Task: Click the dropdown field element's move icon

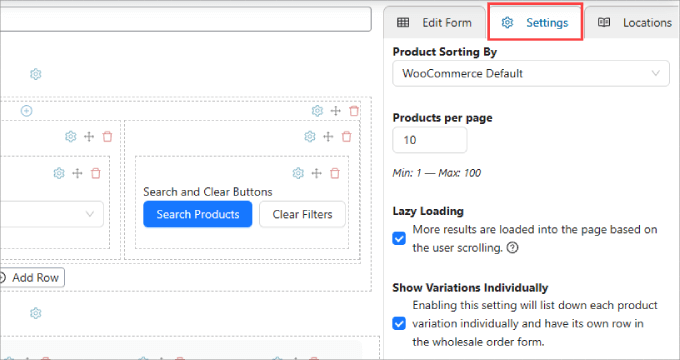Action: [77, 173]
